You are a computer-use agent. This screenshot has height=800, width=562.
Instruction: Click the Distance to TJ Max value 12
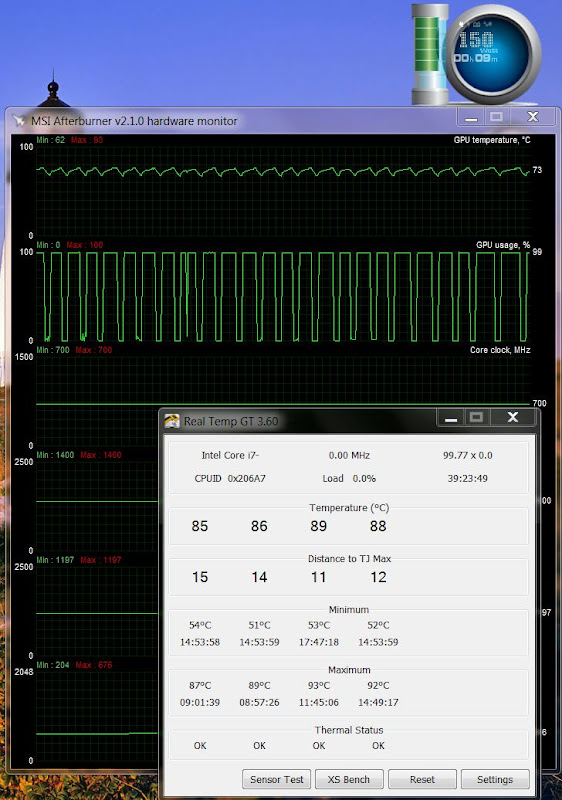[378, 577]
